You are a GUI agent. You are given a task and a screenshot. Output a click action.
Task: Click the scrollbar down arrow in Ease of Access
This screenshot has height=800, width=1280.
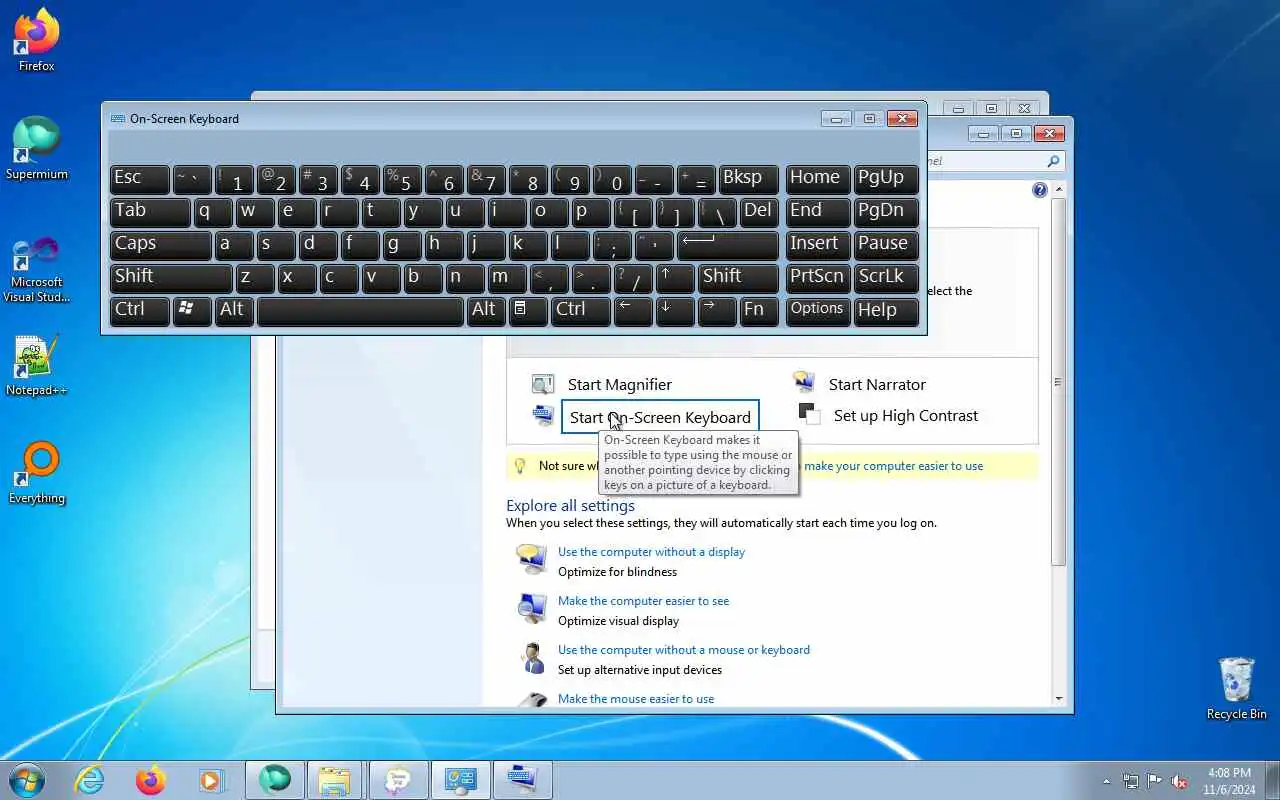coord(1058,698)
